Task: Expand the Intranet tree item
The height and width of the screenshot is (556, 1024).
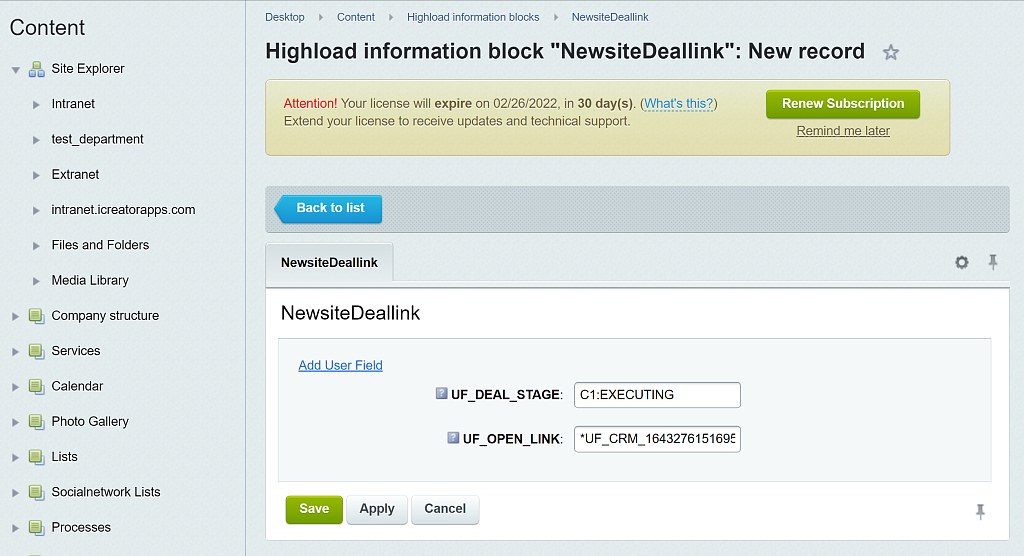Action: tap(37, 104)
